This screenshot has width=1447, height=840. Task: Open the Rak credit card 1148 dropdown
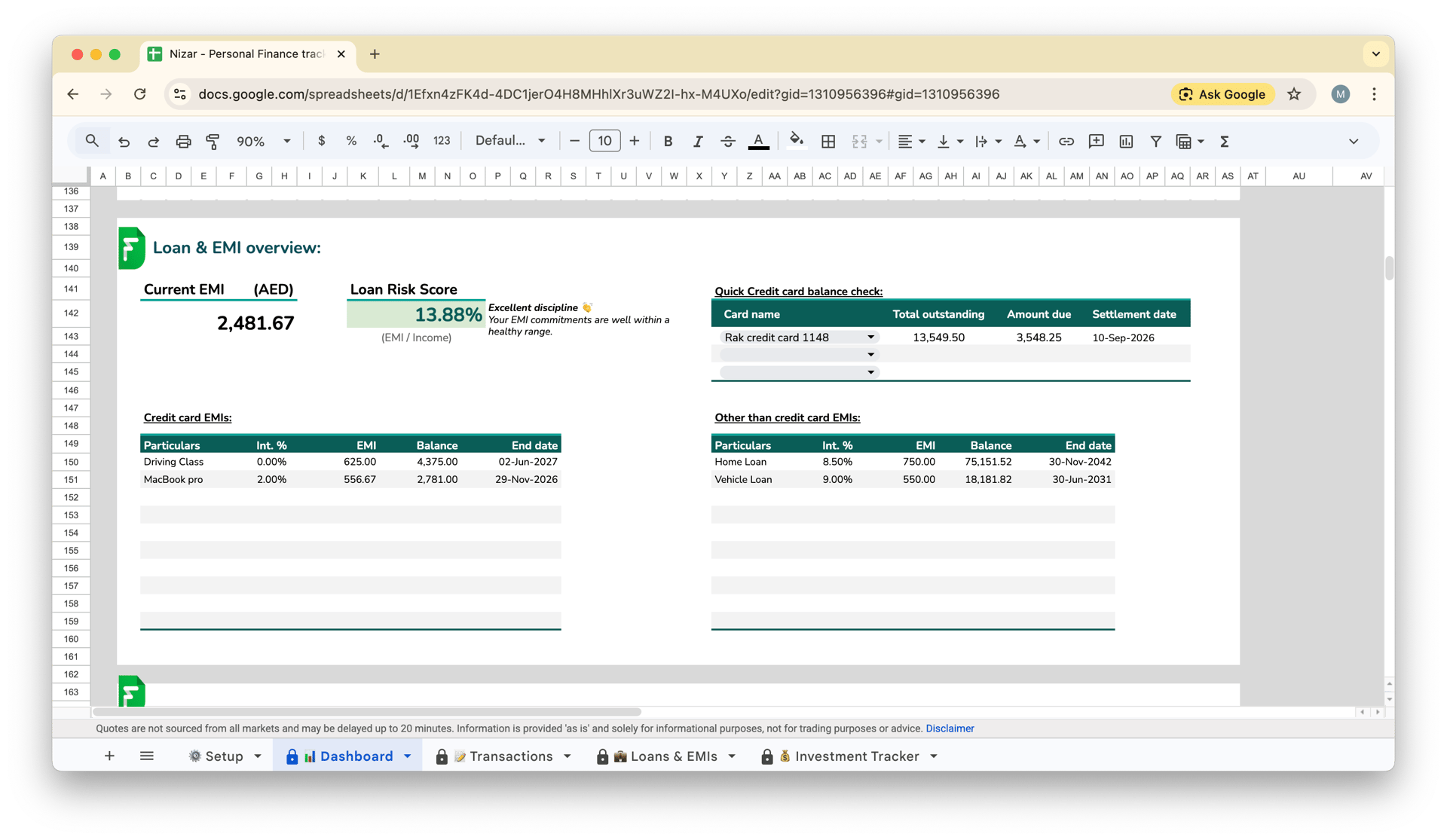870,338
